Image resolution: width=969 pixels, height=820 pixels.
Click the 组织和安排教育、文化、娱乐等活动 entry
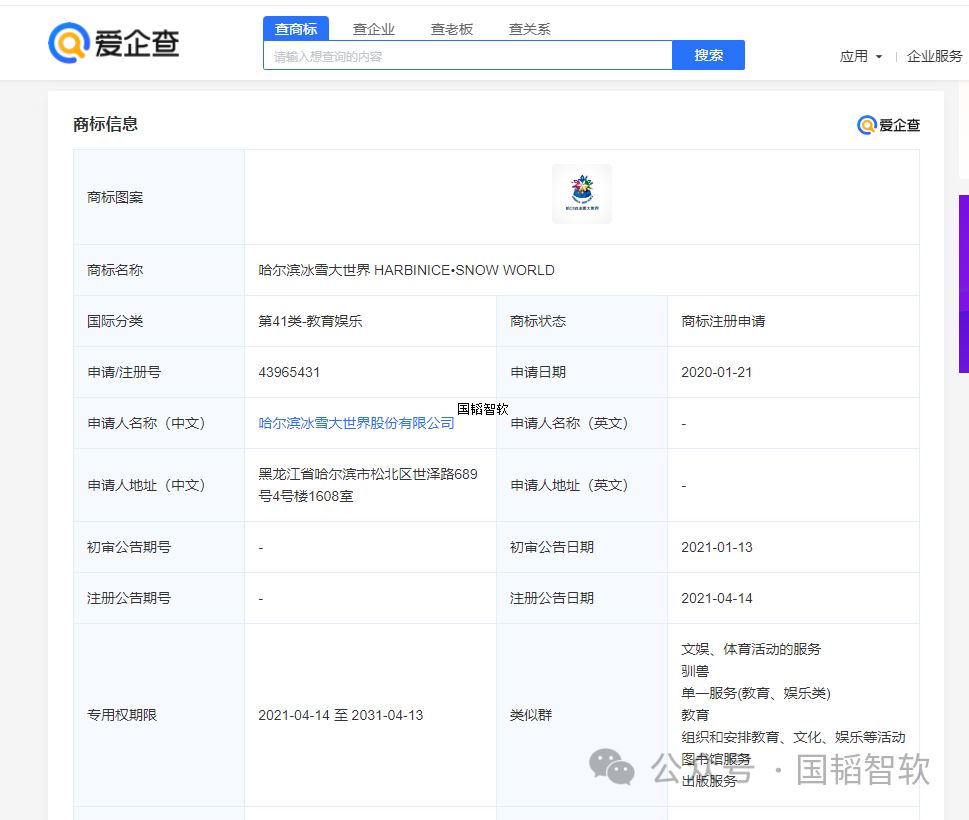[793, 737]
